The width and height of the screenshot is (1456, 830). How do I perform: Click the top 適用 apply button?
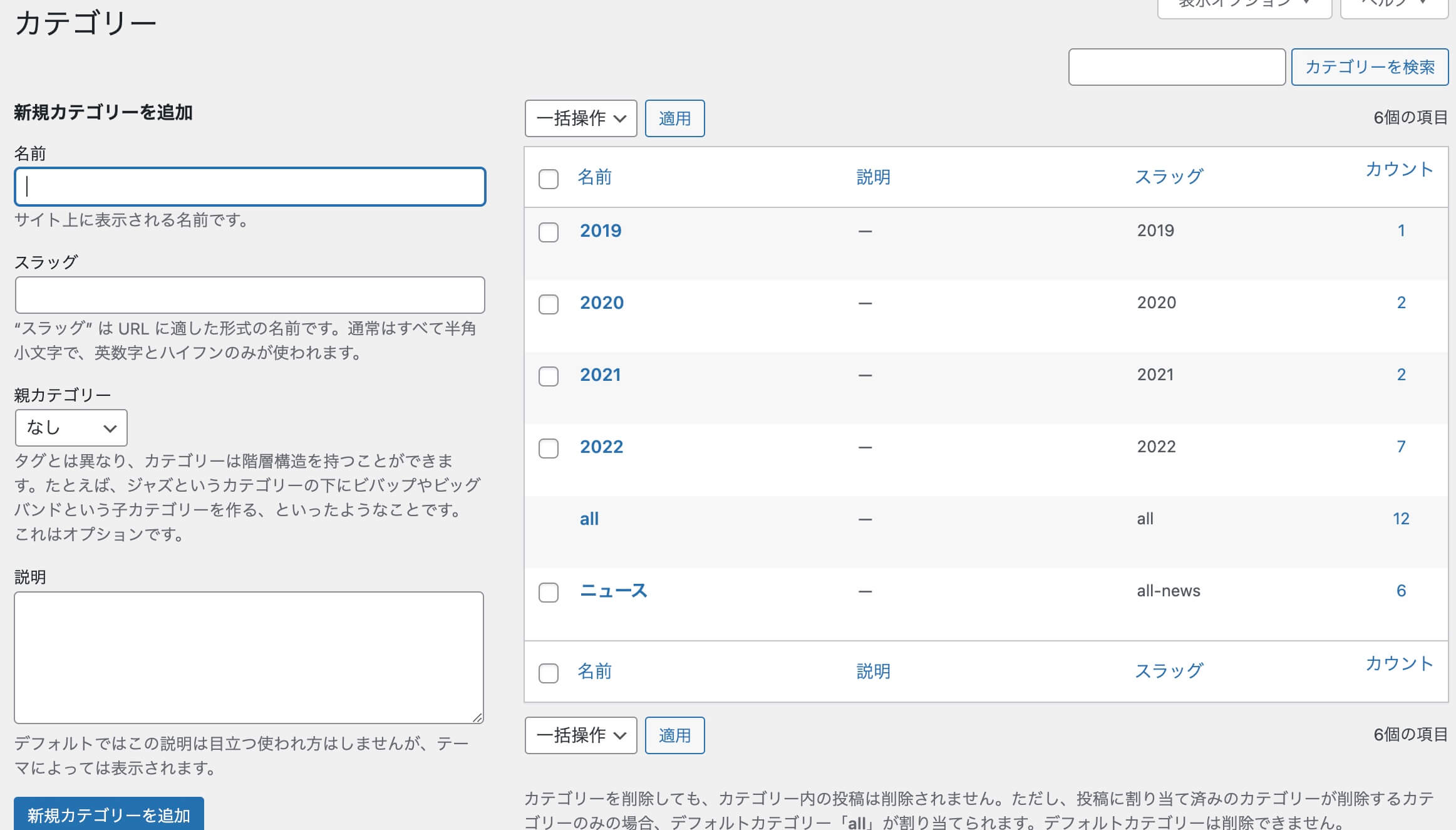click(x=674, y=118)
